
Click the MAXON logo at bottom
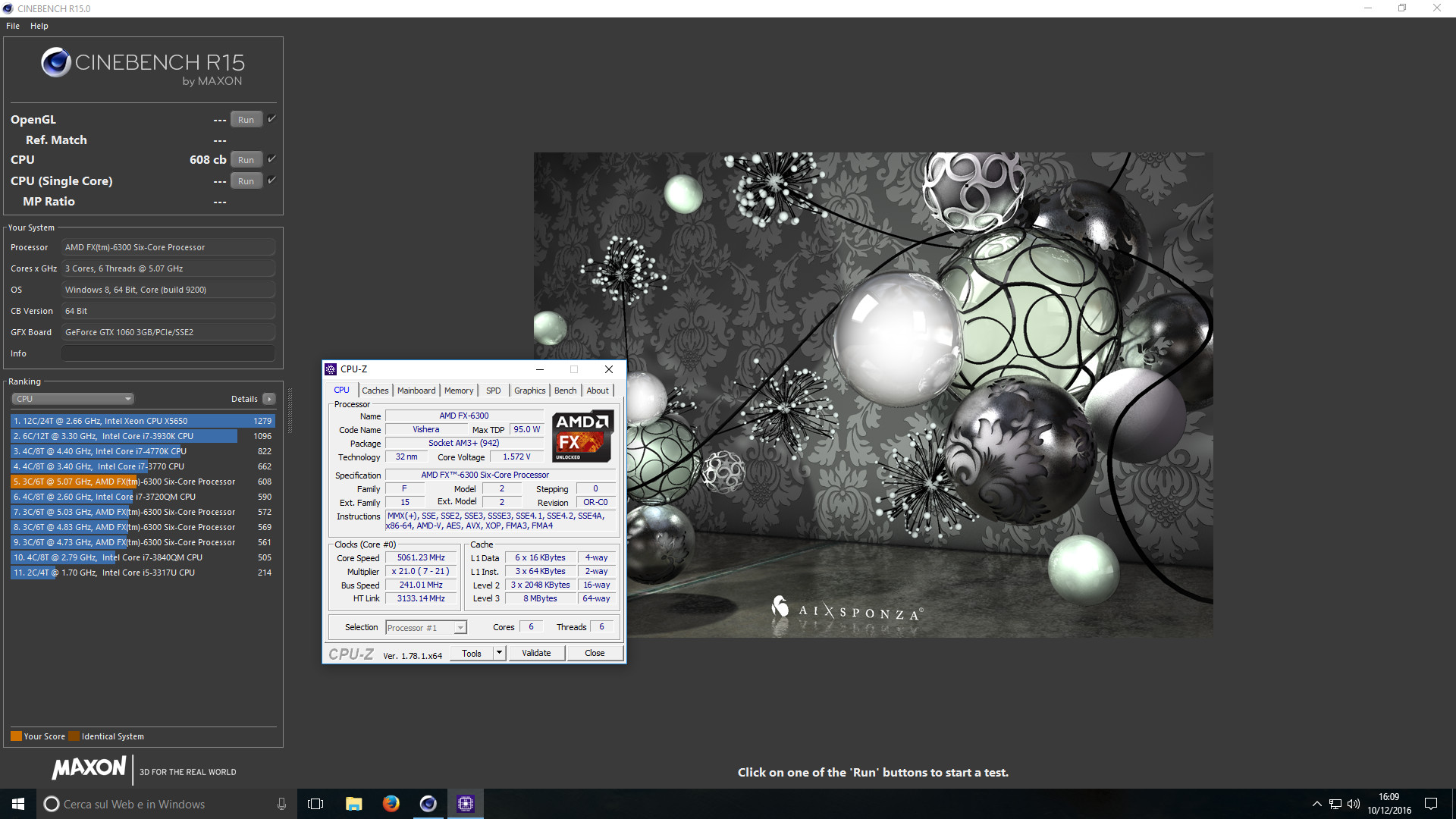[89, 768]
